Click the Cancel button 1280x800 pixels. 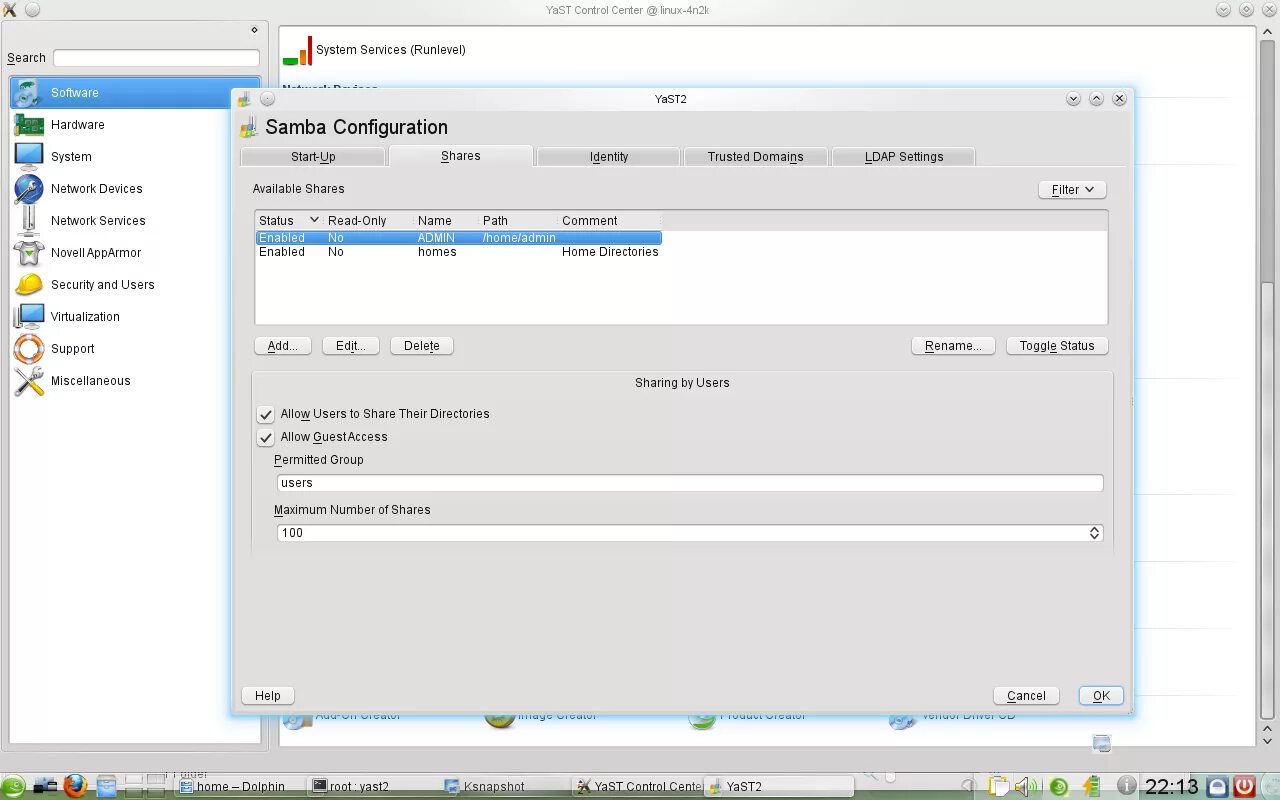click(x=1026, y=696)
